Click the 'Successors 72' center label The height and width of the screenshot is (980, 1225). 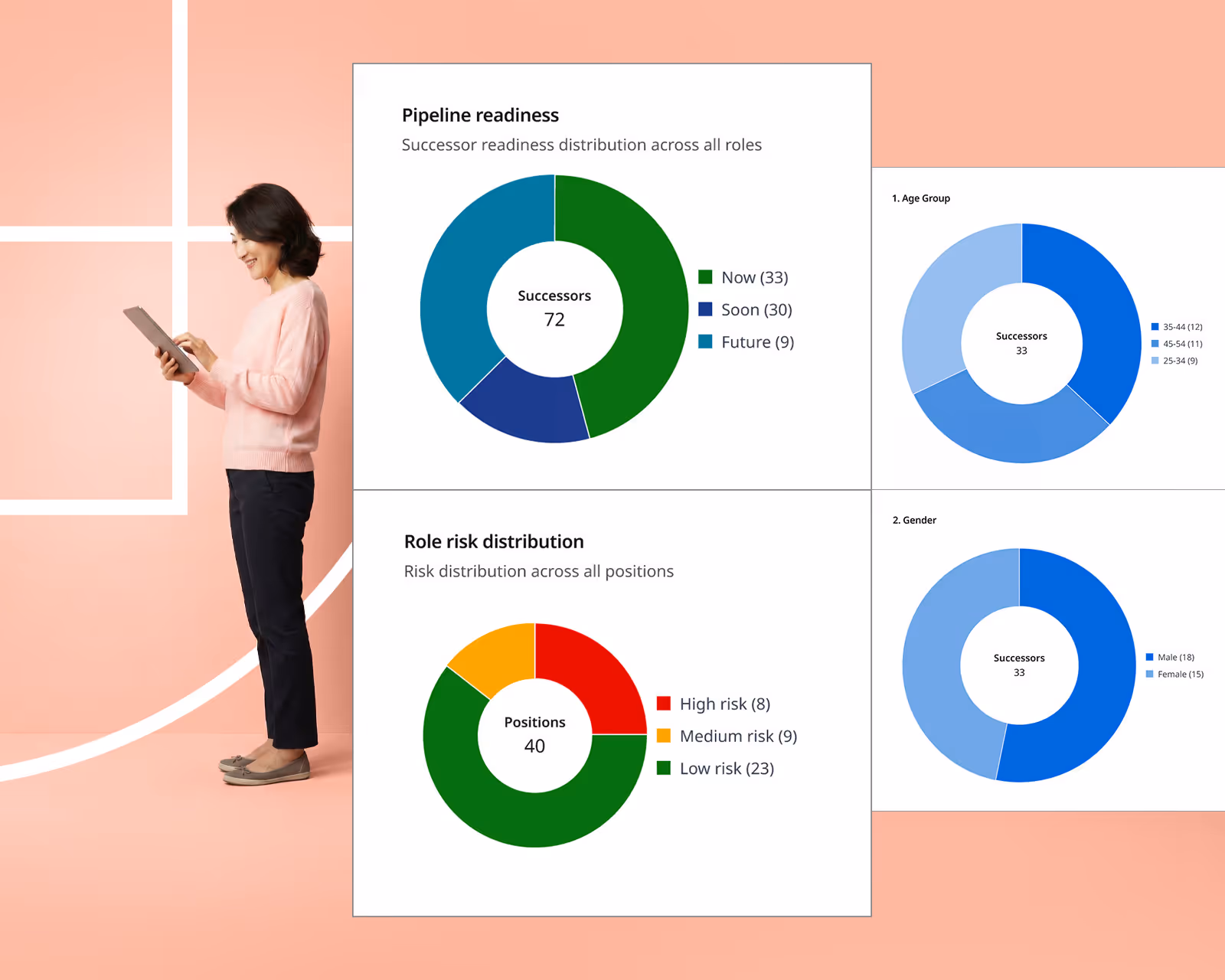click(555, 308)
